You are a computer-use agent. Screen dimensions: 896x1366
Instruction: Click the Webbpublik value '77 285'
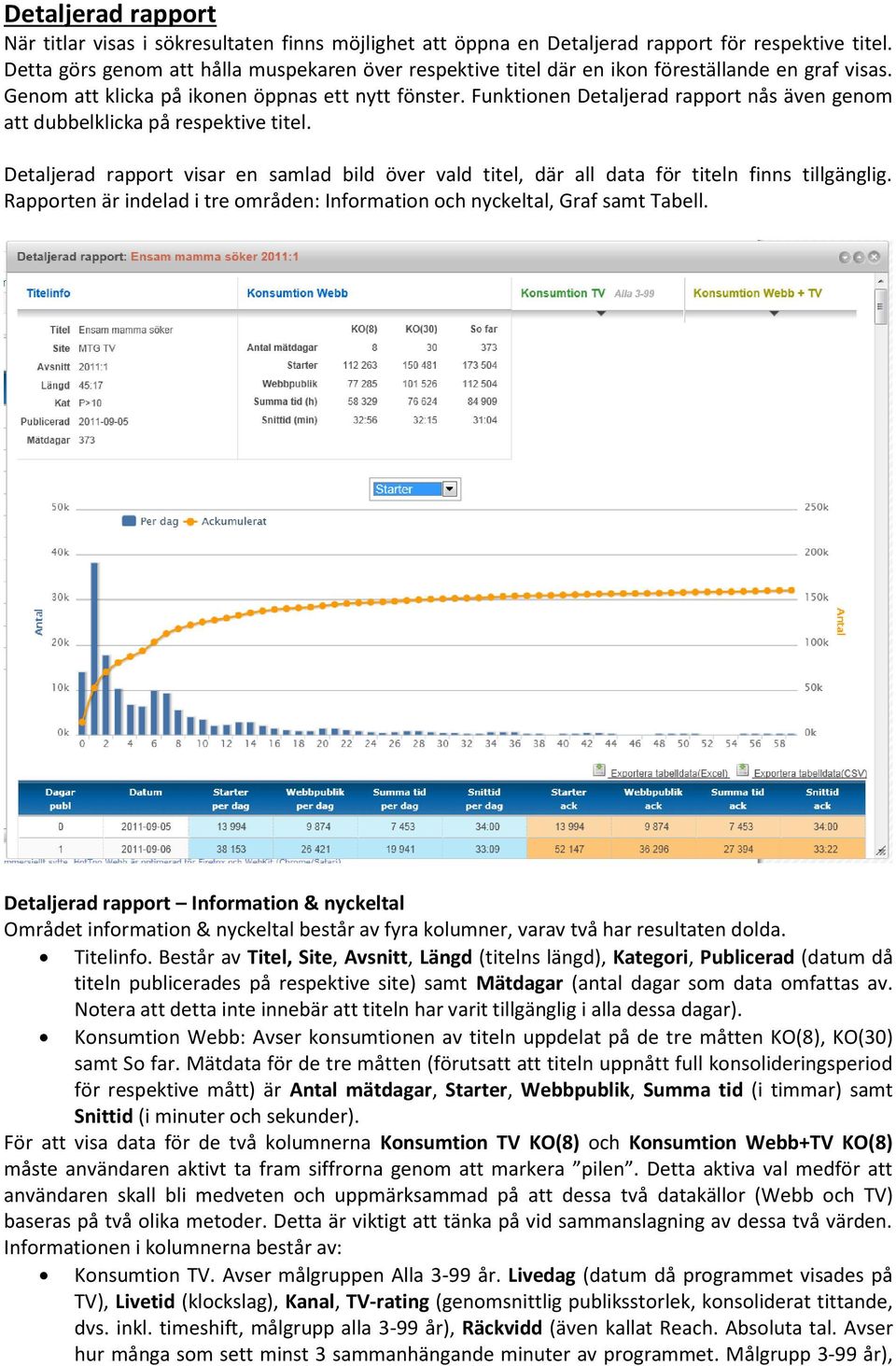coord(362,384)
